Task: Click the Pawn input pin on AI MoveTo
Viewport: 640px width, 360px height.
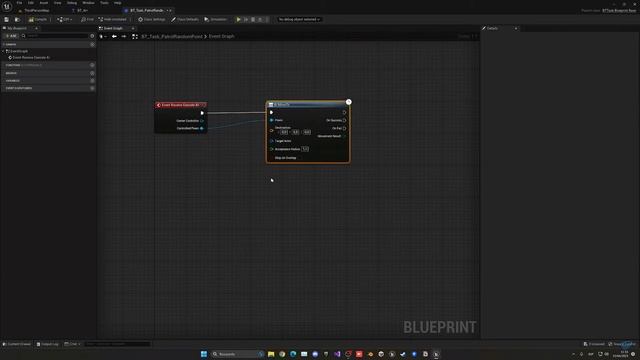Action: coord(272,120)
